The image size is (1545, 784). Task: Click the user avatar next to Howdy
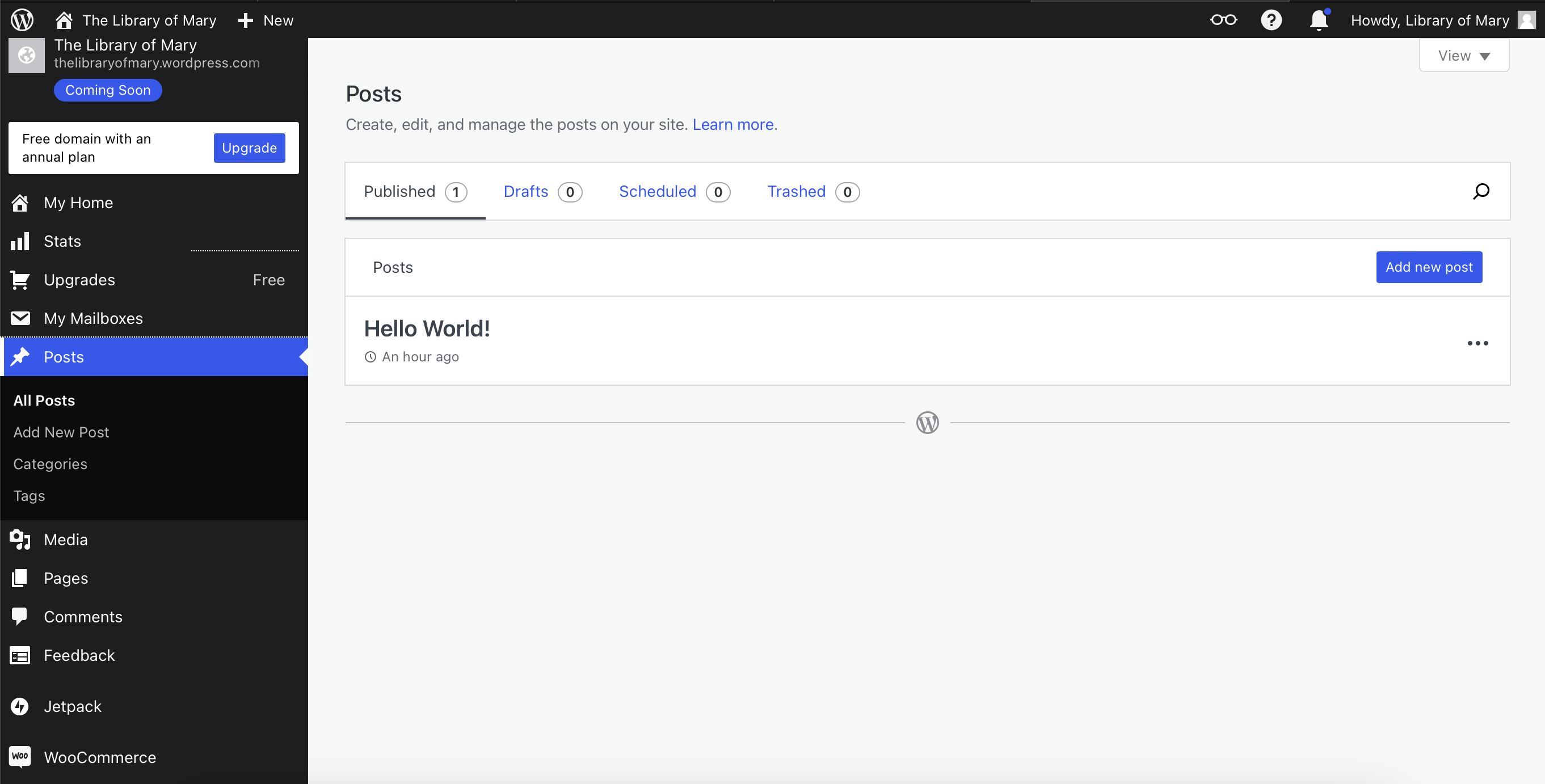coord(1526,20)
